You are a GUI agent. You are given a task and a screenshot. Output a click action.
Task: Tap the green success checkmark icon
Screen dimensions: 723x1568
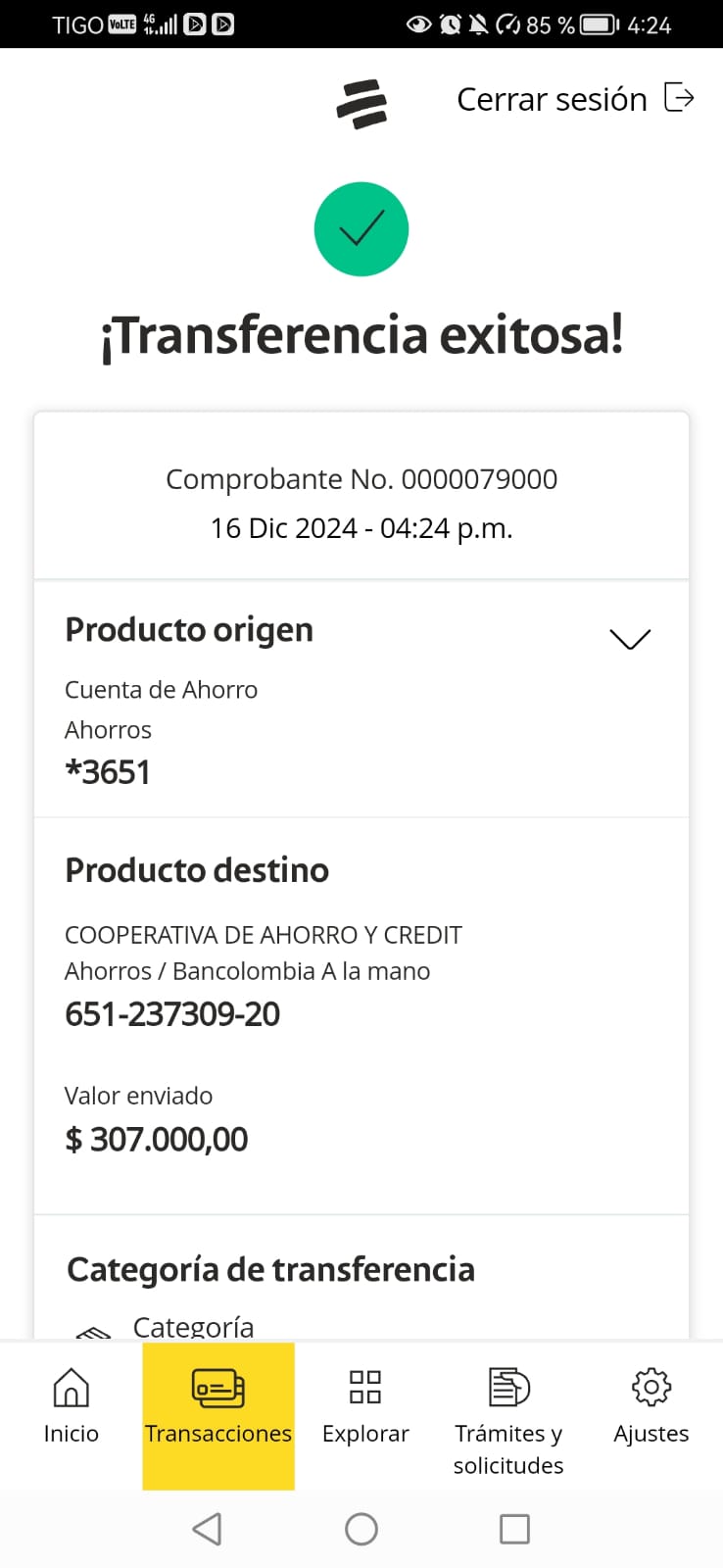361,229
